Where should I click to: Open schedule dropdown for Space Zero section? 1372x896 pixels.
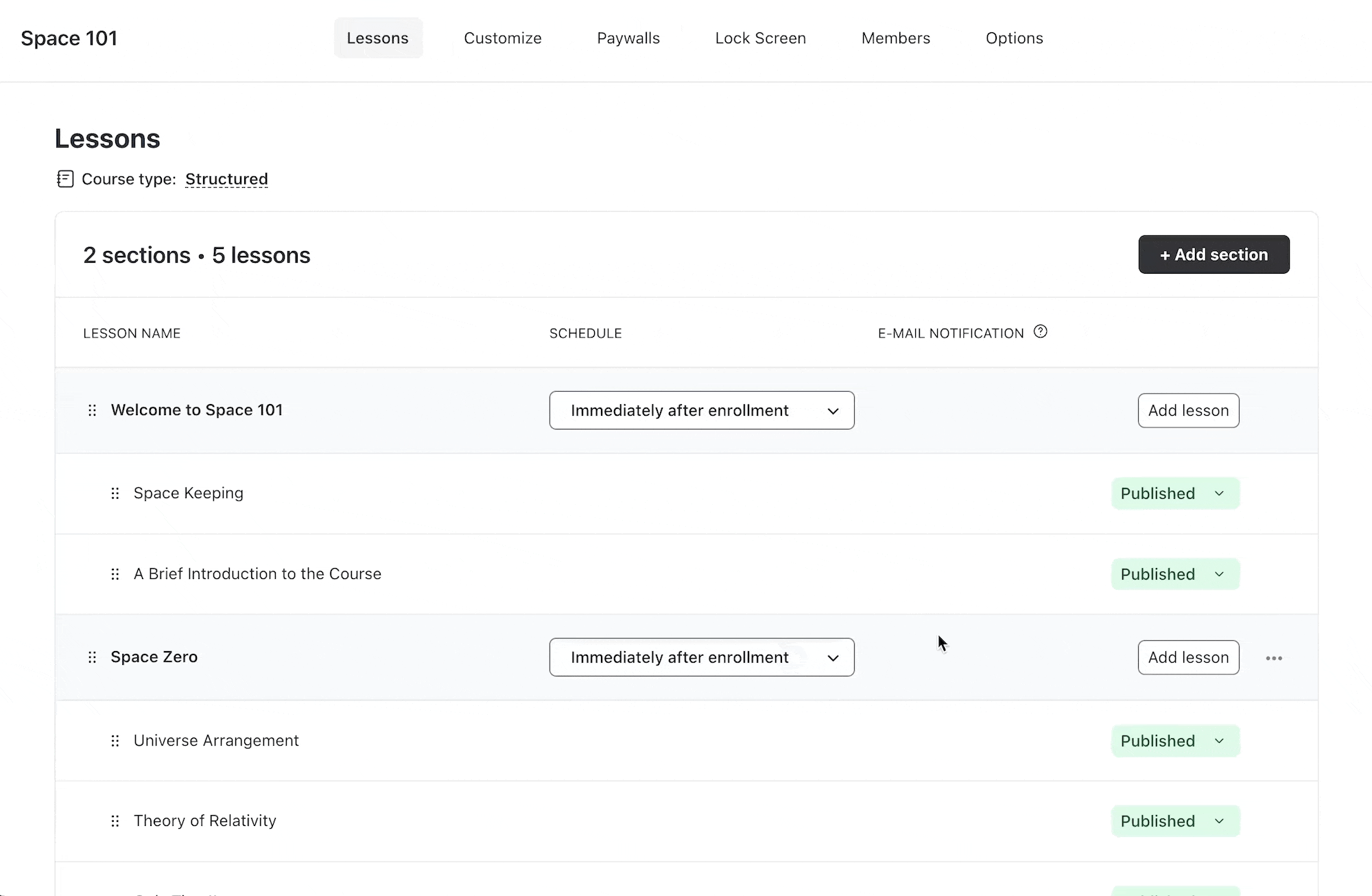point(701,657)
